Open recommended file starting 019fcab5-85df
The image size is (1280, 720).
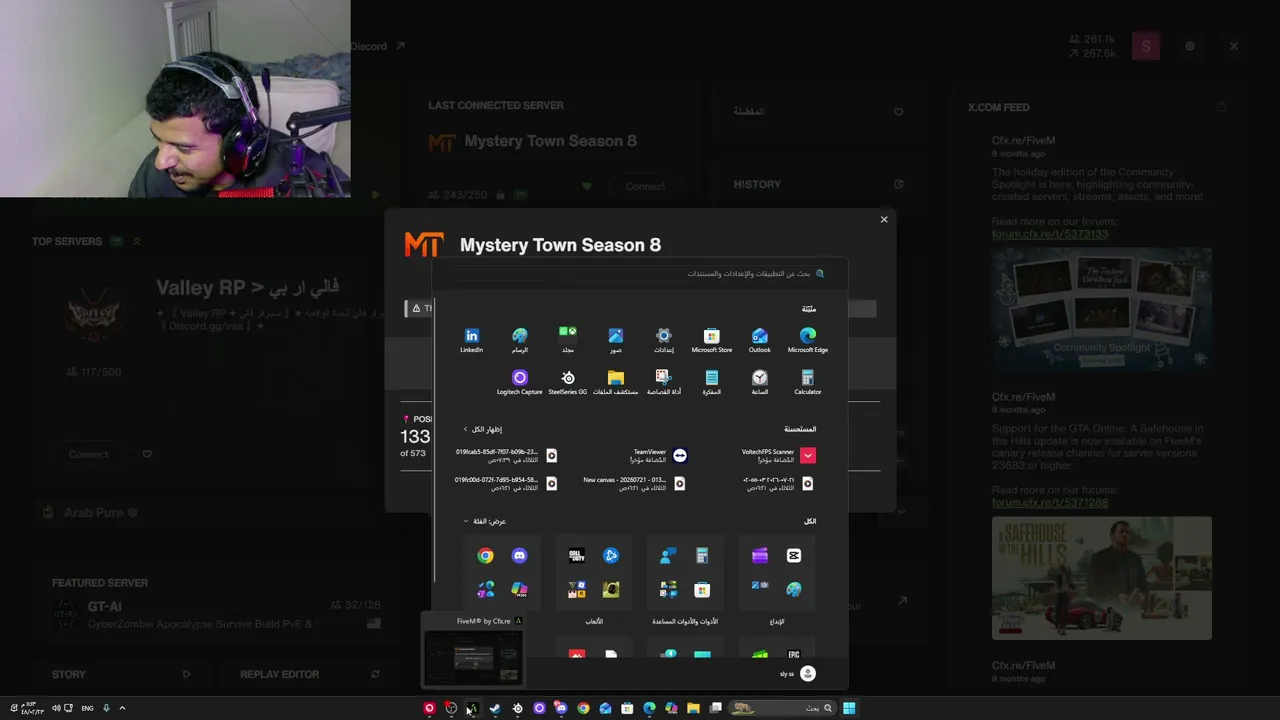click(506, 456)
